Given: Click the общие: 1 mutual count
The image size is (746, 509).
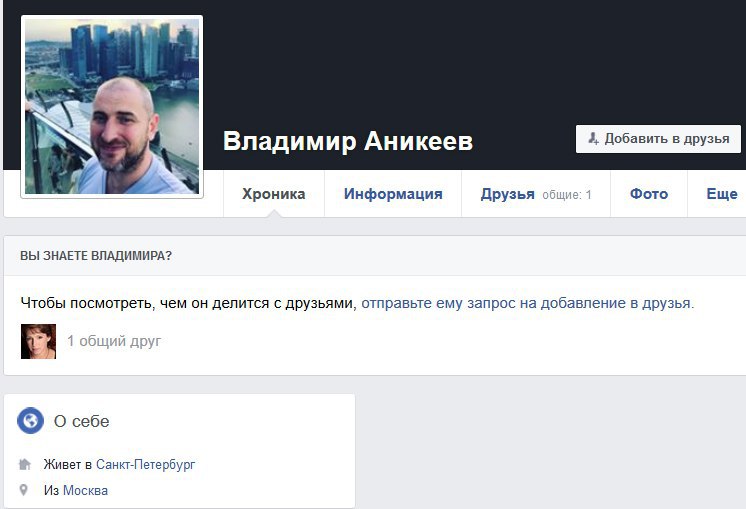Looking at the screenshot, I should 567,195.
